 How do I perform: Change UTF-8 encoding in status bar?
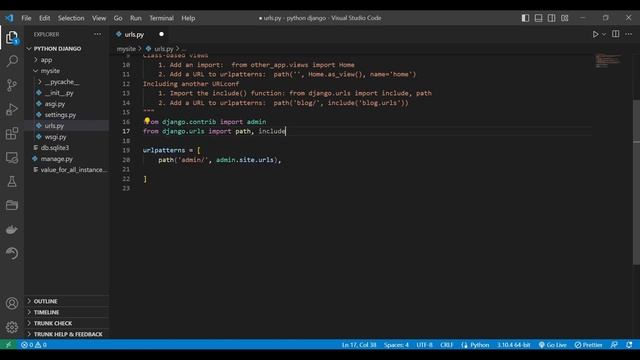(x=424, y=345)
